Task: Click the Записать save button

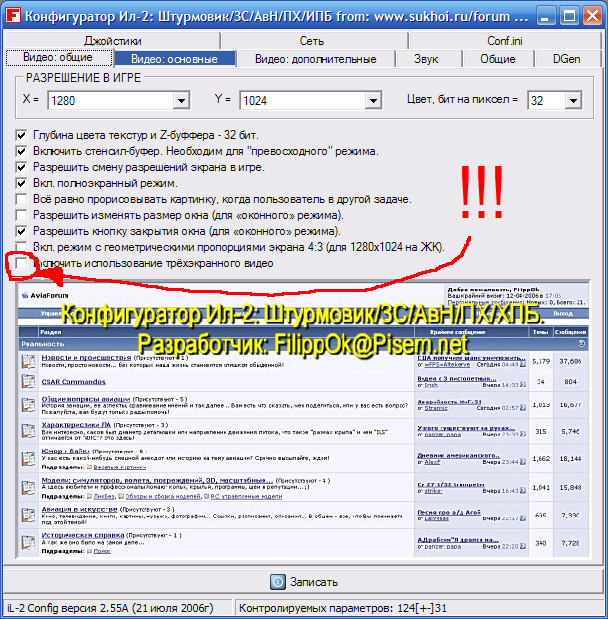Action: click(x=304, y=581)
